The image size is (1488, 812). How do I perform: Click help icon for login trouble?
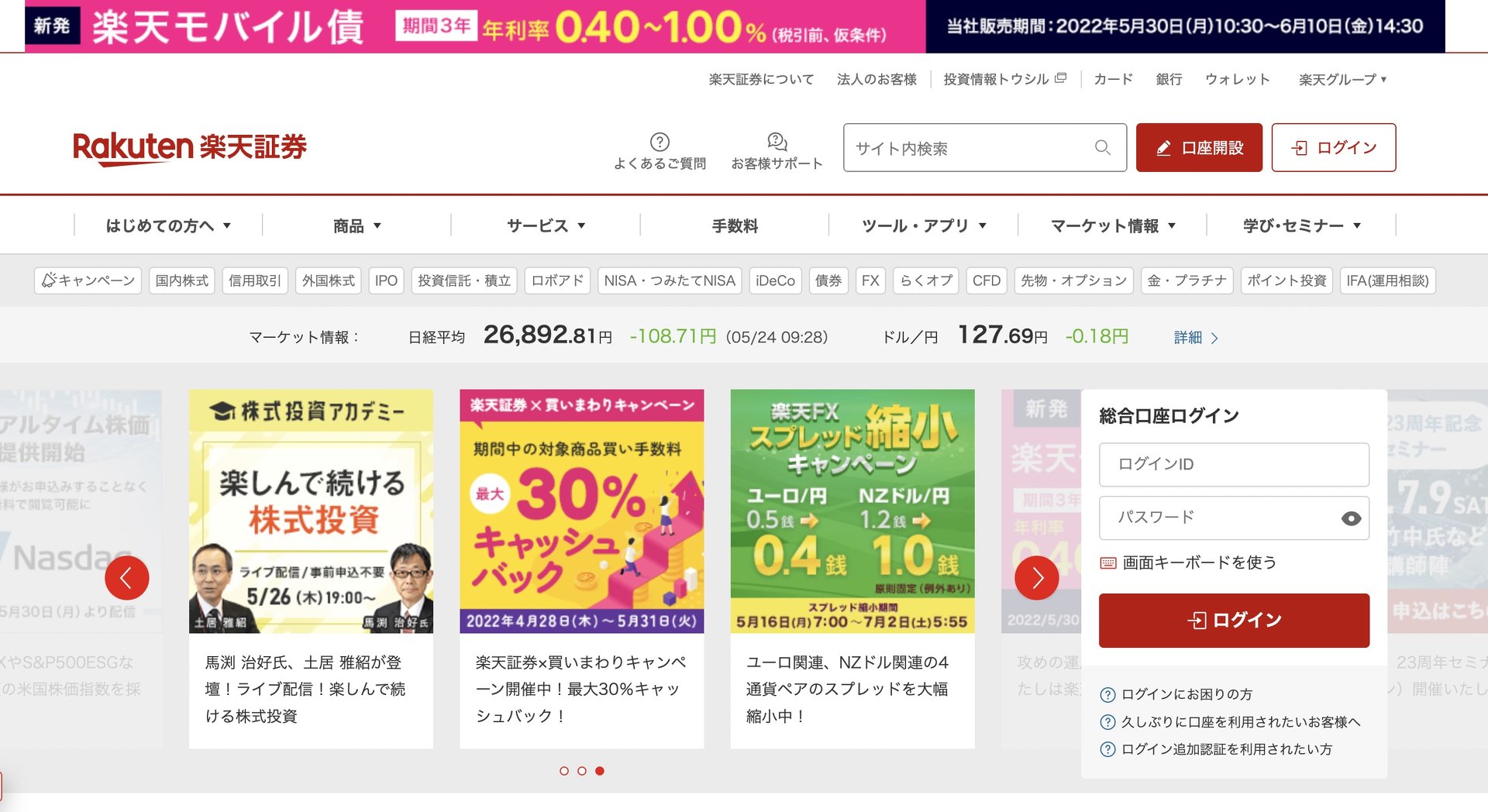tap(1108, 694)
